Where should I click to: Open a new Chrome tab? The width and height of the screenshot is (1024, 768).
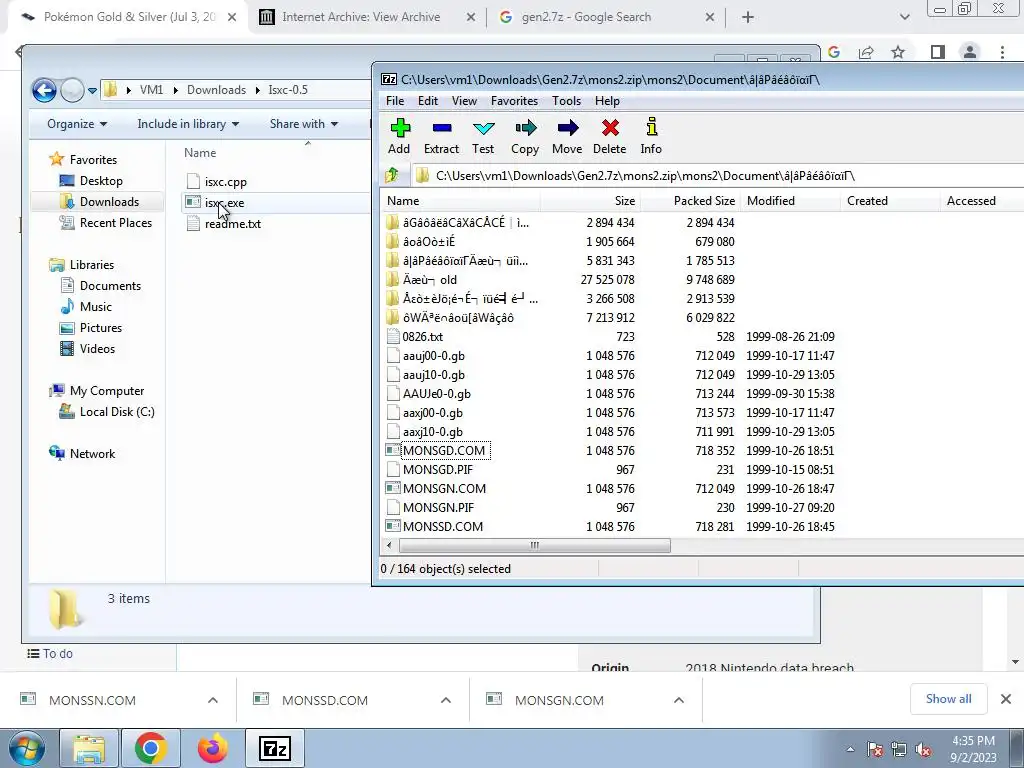(748, 17)
